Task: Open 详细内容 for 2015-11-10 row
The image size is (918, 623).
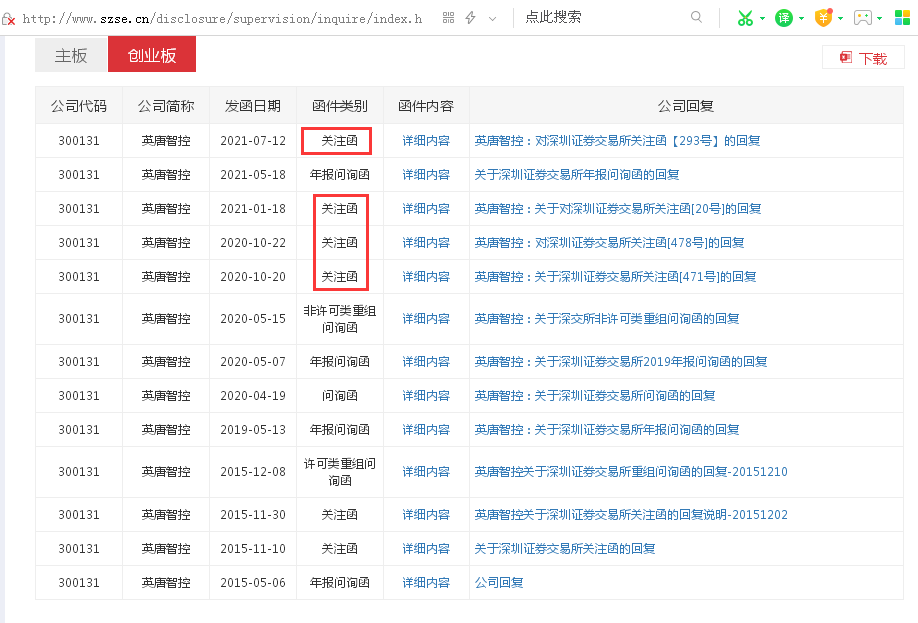Action: click(x=426, y=548)
